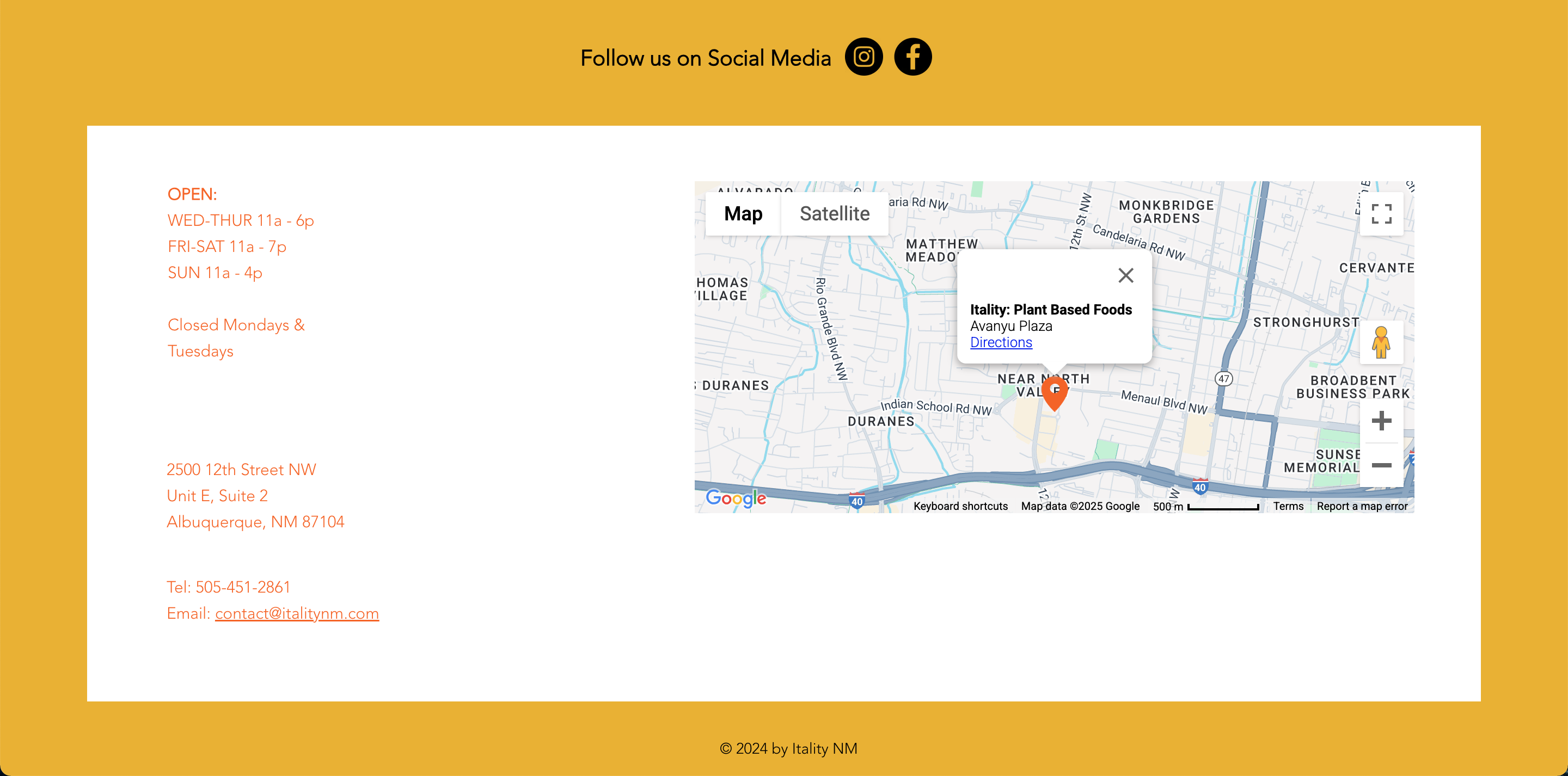Open the Facebook social media icon
The height and width of the screenshot is (776, 1568).
click(x=912, y=57)
